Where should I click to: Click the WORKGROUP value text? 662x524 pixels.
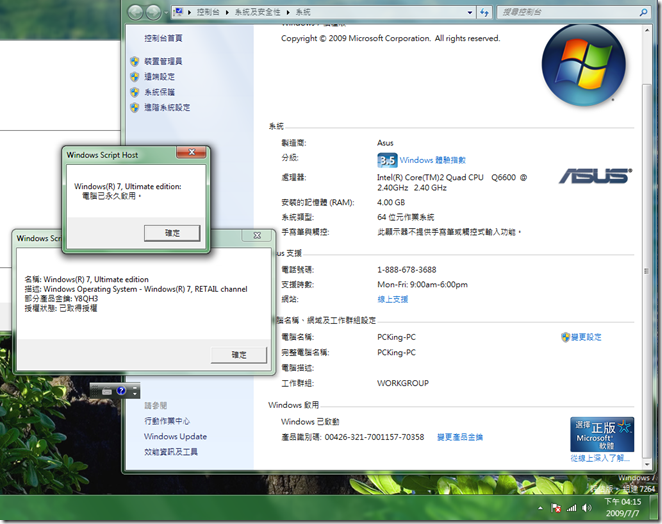coord(403,383)
